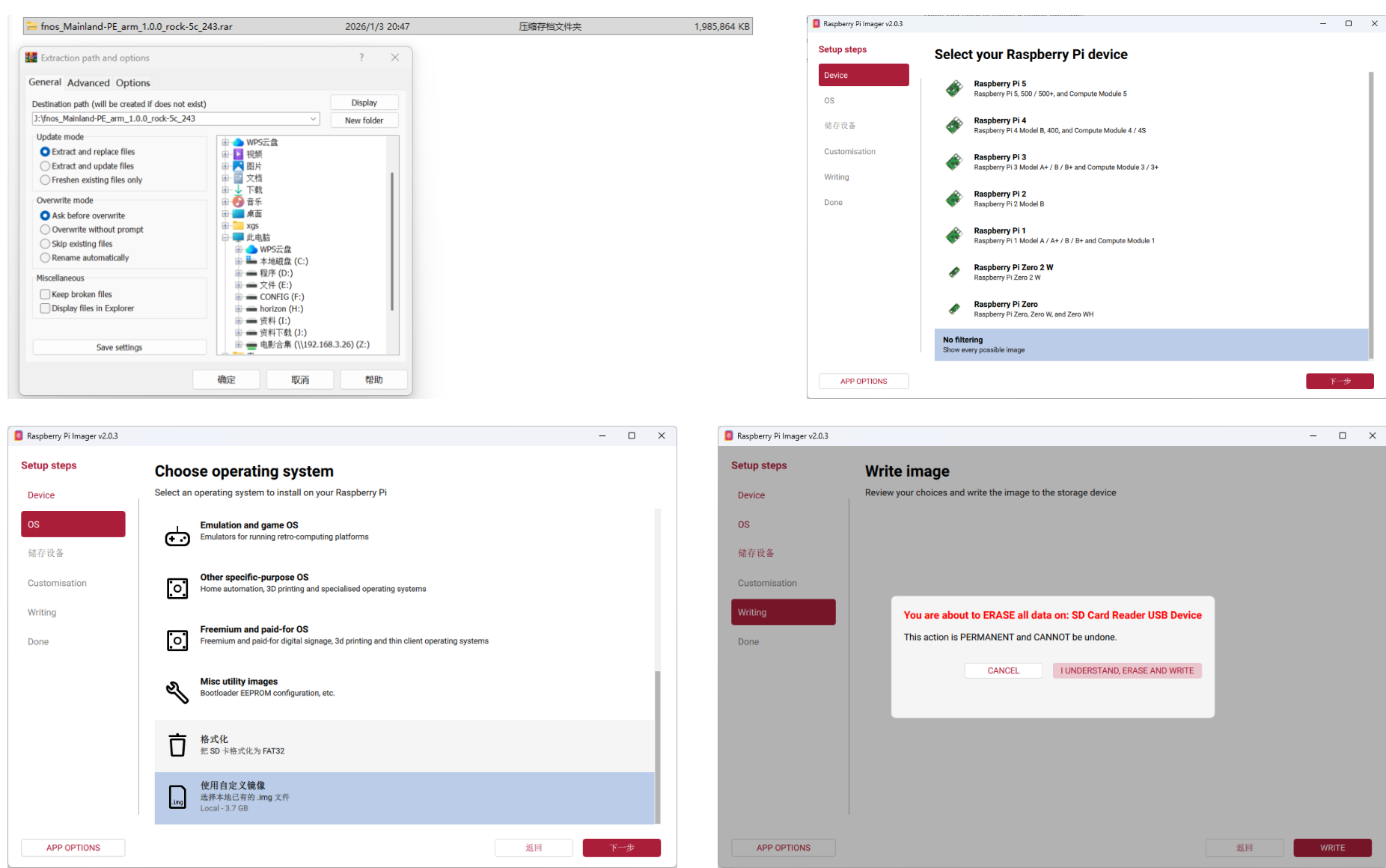This screenshot has height=868, width=1386.
Task: Select Ask before overwrite radio
Action: click(45, 216)
